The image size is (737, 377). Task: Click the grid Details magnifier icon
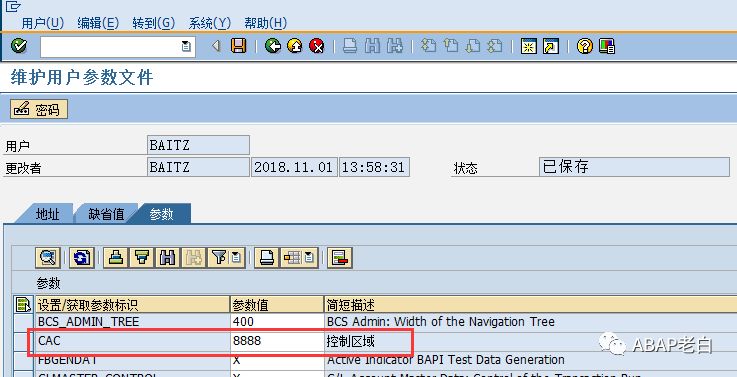tap(47, 258)
